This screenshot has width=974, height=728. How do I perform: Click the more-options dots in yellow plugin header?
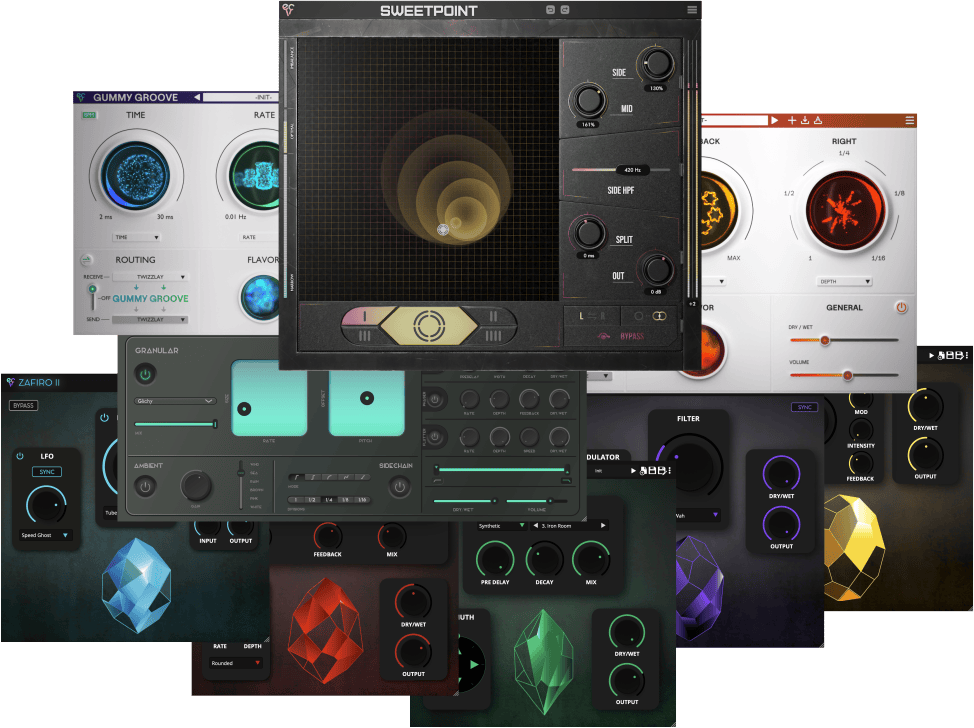coord(967,355)
